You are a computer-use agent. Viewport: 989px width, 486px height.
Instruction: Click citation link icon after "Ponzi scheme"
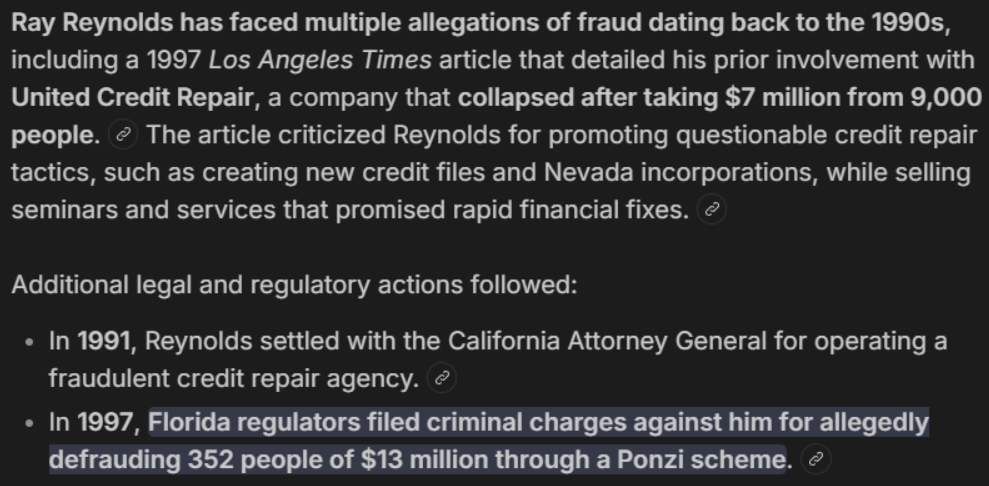pos(816,460)
